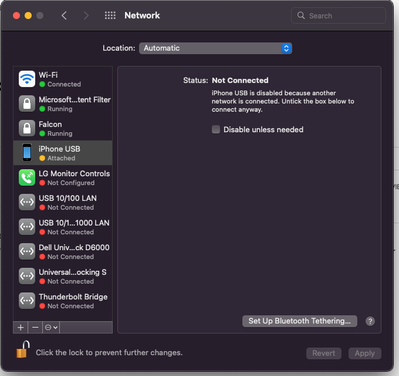Select the Falcon service name
Viewport: 399px width, 376px height.
[x=50, y=124]
